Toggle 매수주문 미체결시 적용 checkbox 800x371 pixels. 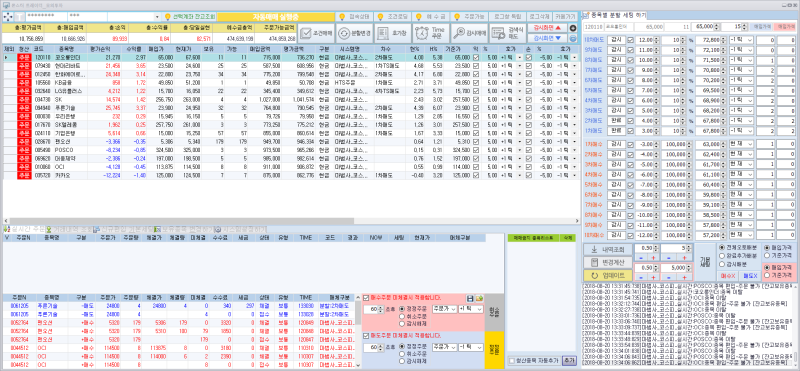366,298
